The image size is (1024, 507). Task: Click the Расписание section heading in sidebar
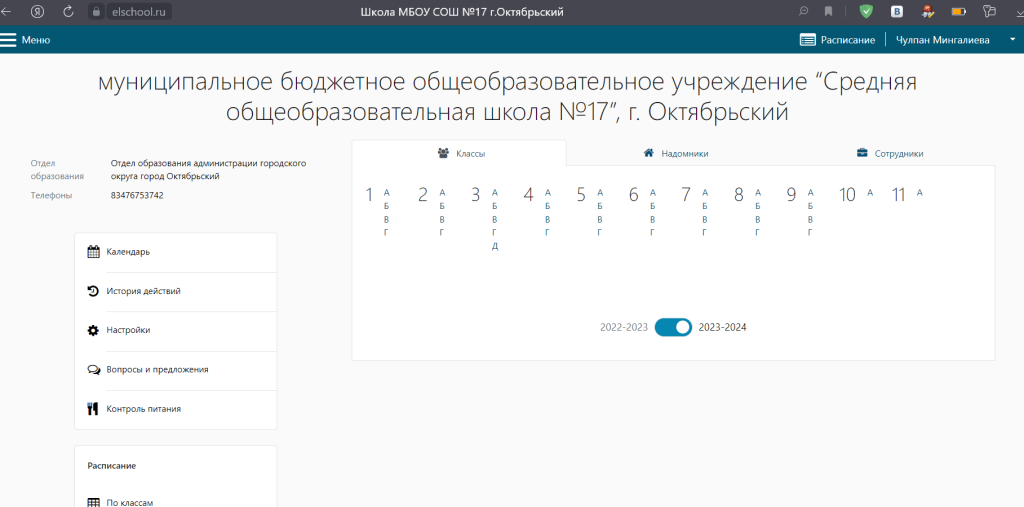[112, 466]
